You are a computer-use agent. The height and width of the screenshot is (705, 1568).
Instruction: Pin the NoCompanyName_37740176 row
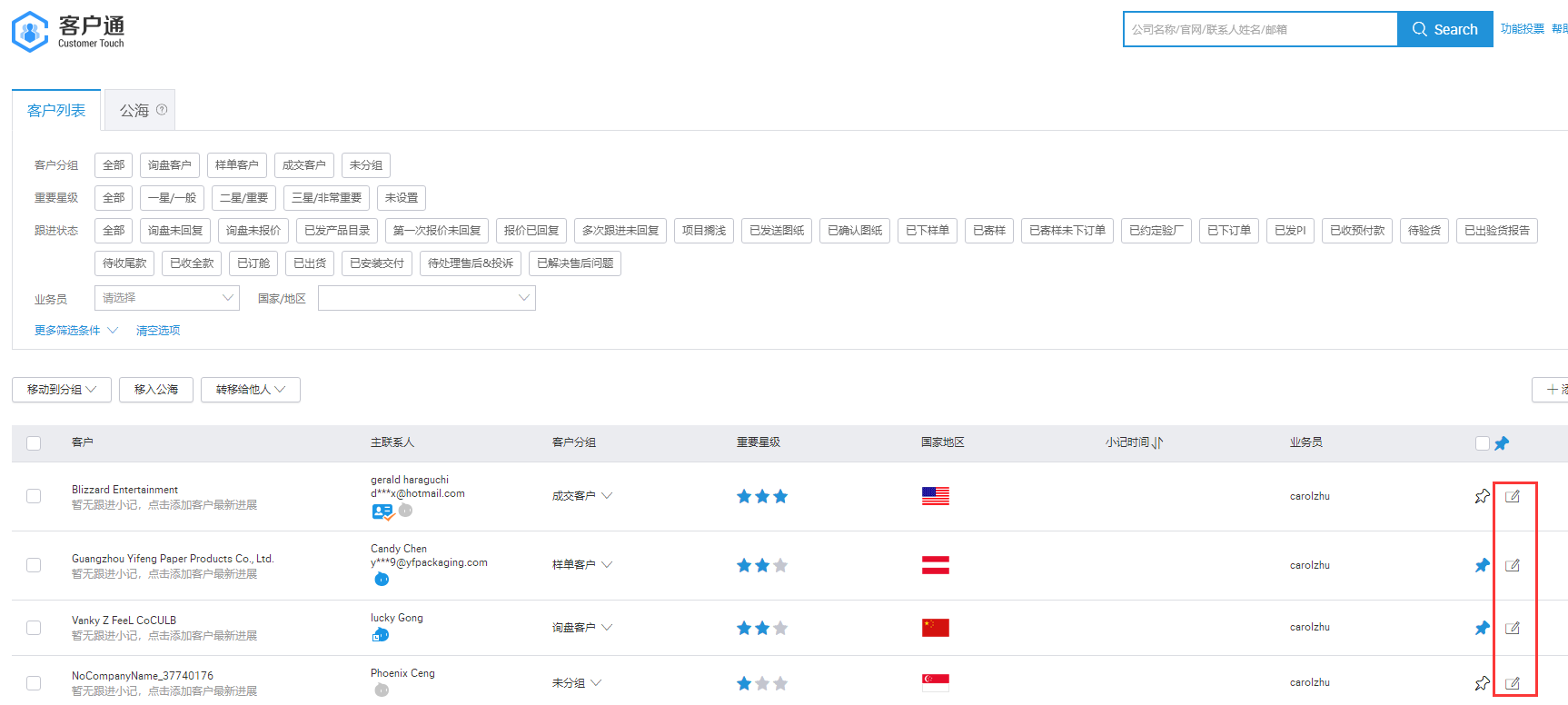1483,683
